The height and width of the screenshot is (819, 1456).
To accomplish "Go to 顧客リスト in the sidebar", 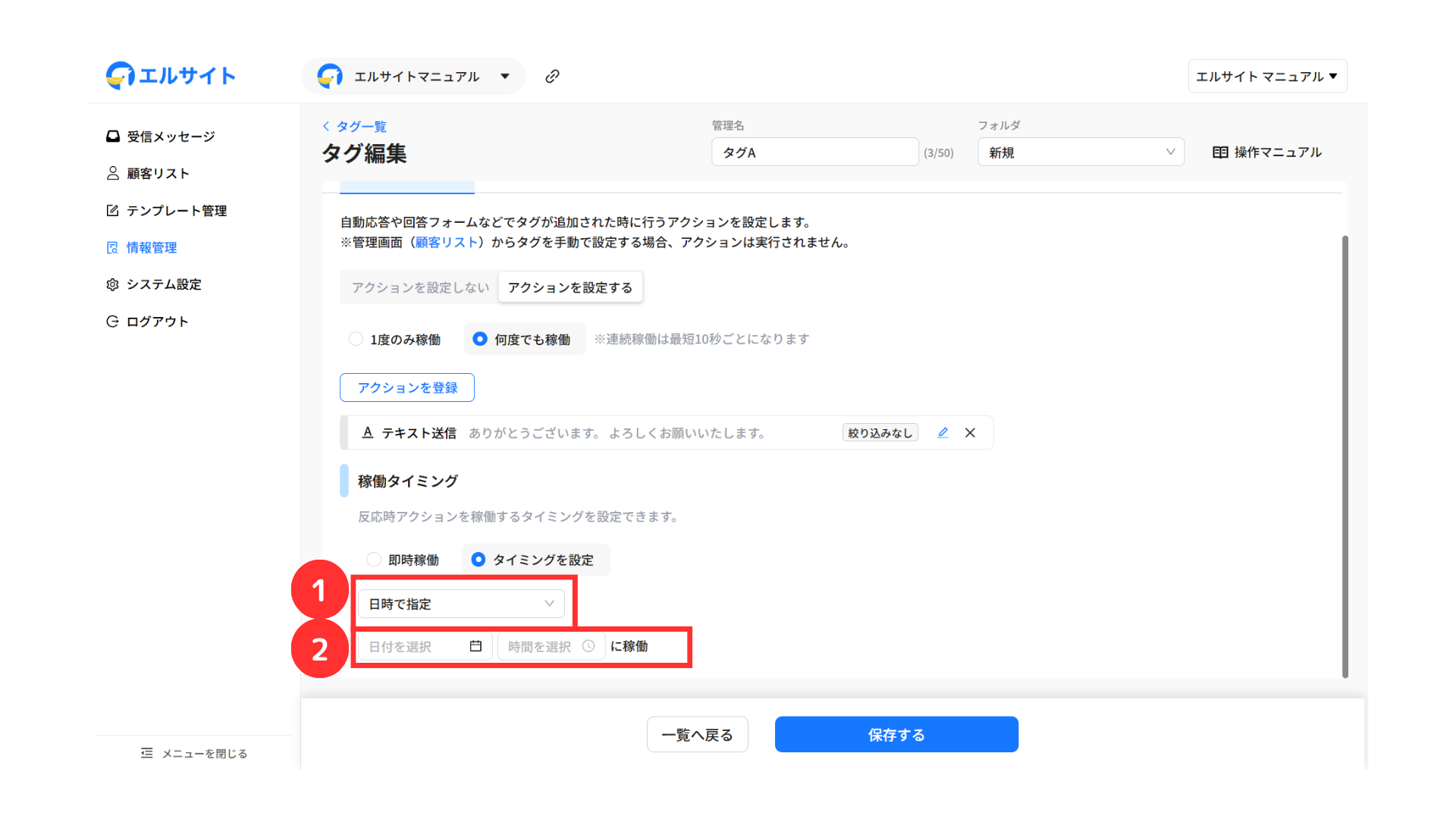I will tap(158, 174).
